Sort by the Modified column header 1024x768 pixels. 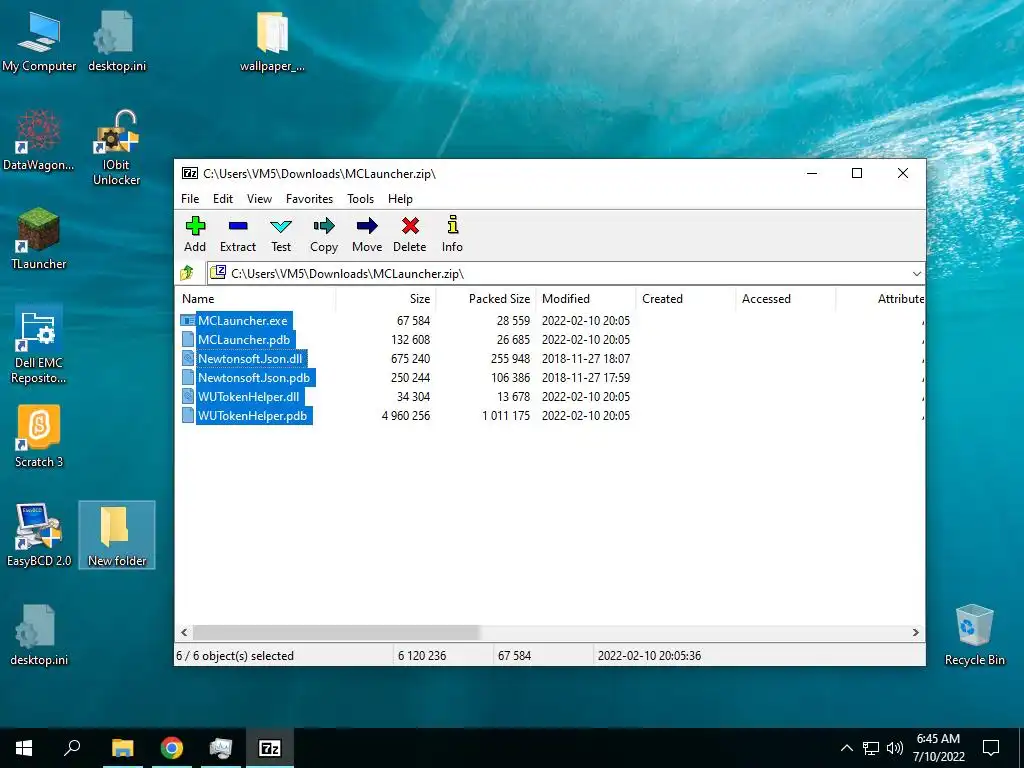tap(585, 298)
